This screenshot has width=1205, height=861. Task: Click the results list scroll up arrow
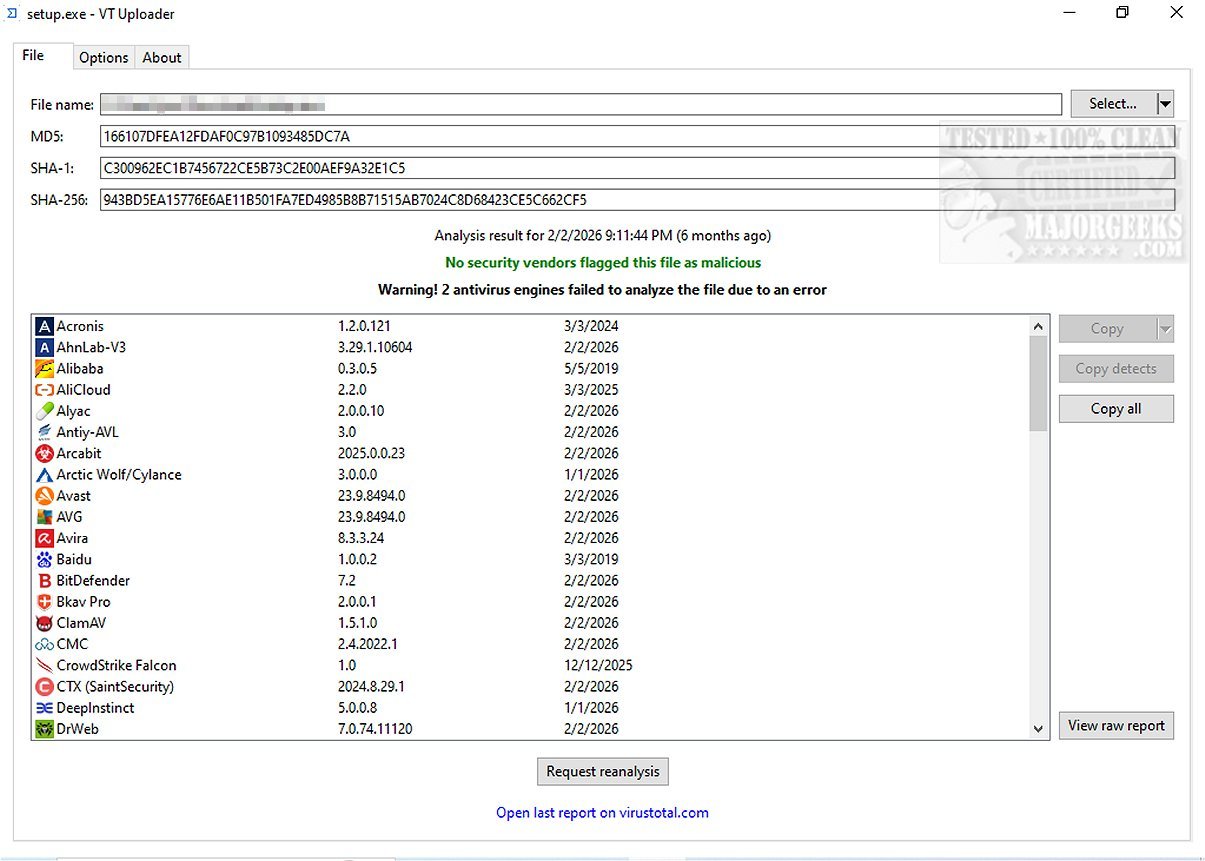point(1039,326)
